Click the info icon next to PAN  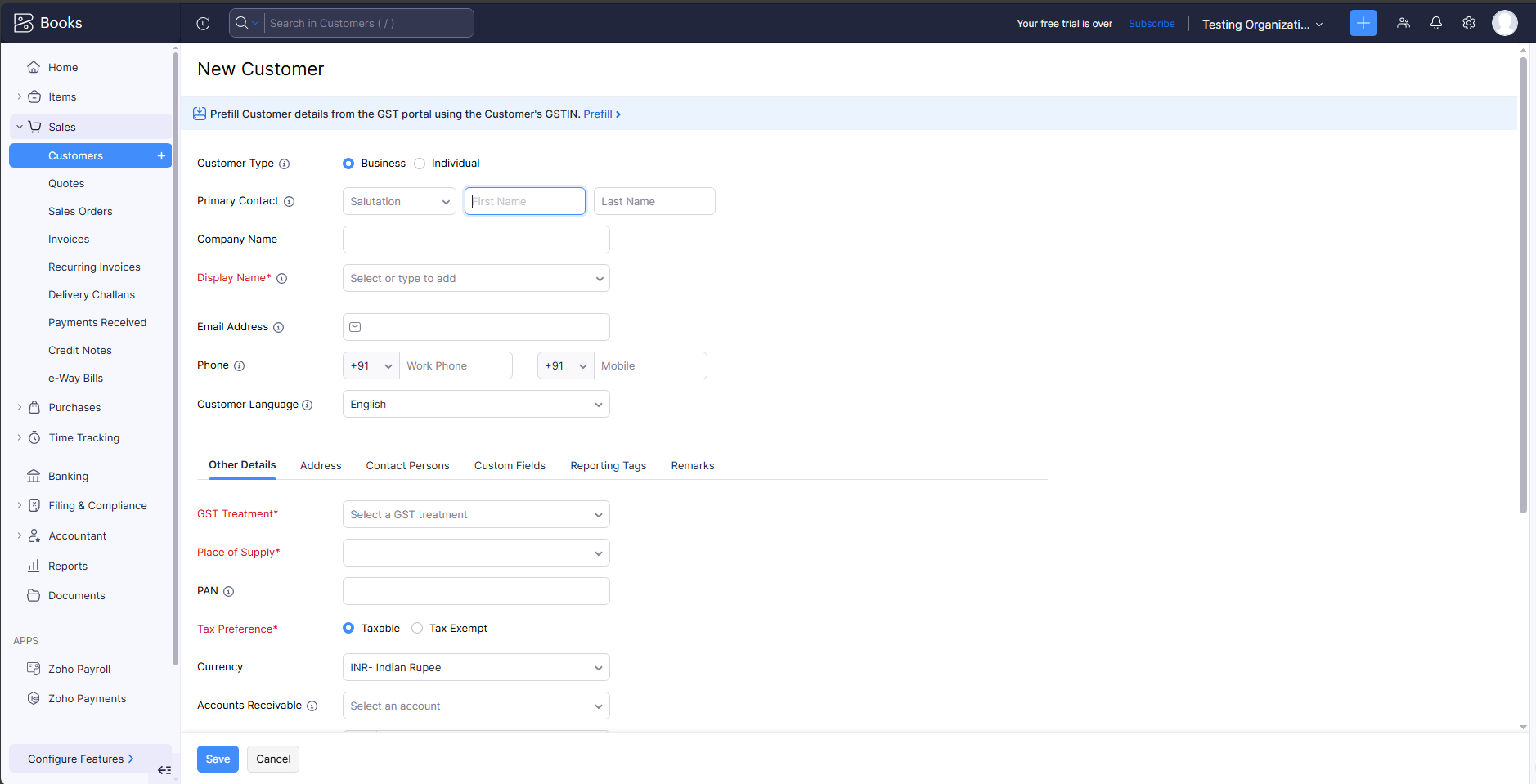(x=229, y=591)
